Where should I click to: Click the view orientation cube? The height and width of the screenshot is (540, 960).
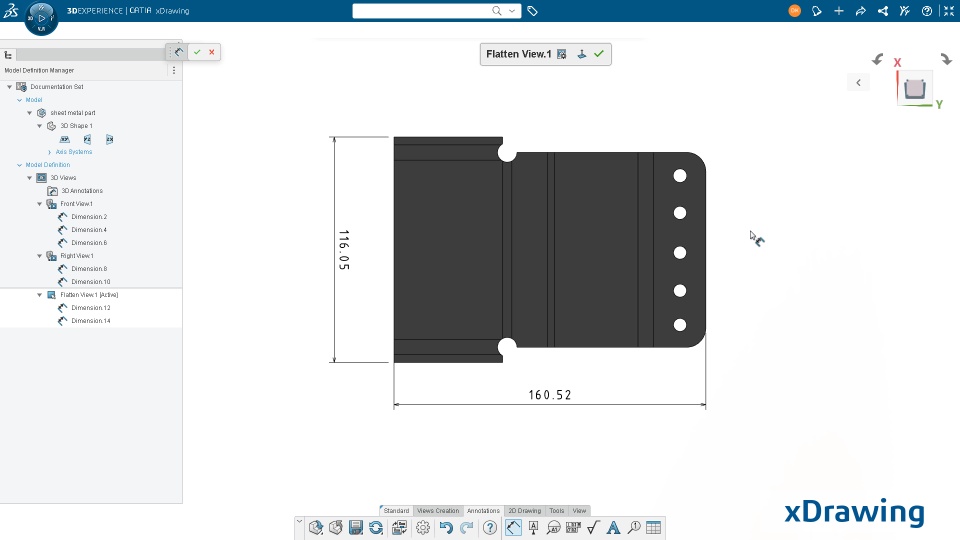[x=915, y=89]
